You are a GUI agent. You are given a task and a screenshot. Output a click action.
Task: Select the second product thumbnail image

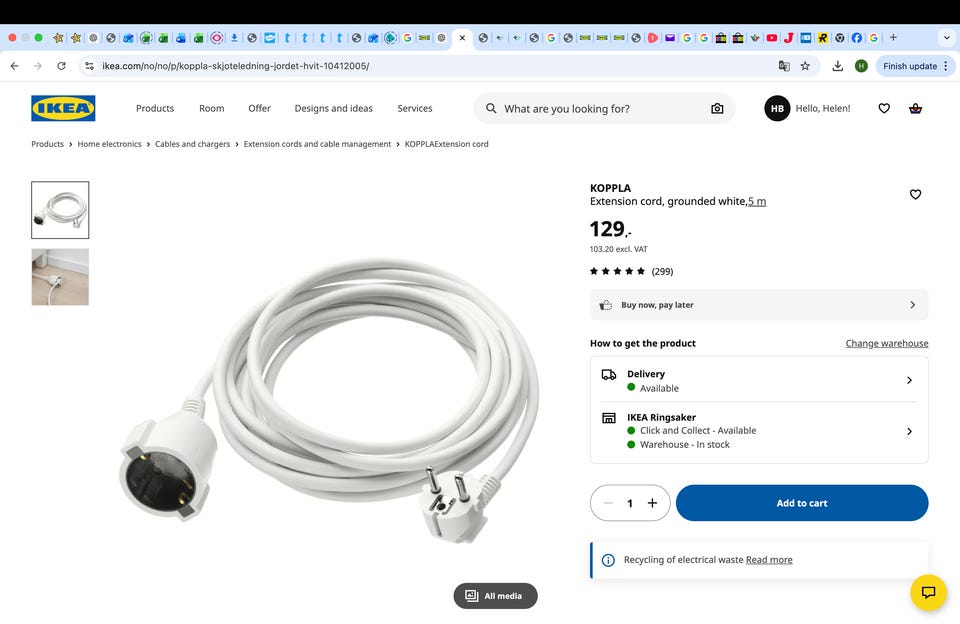point(60,277)
